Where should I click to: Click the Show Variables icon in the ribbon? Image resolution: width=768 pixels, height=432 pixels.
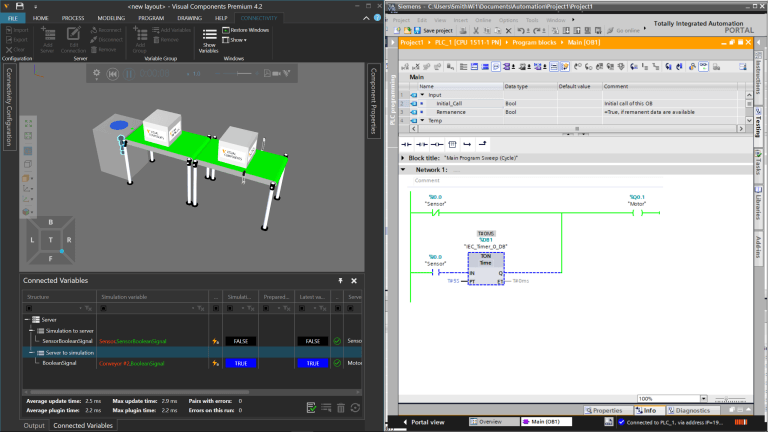click(209, 34)
